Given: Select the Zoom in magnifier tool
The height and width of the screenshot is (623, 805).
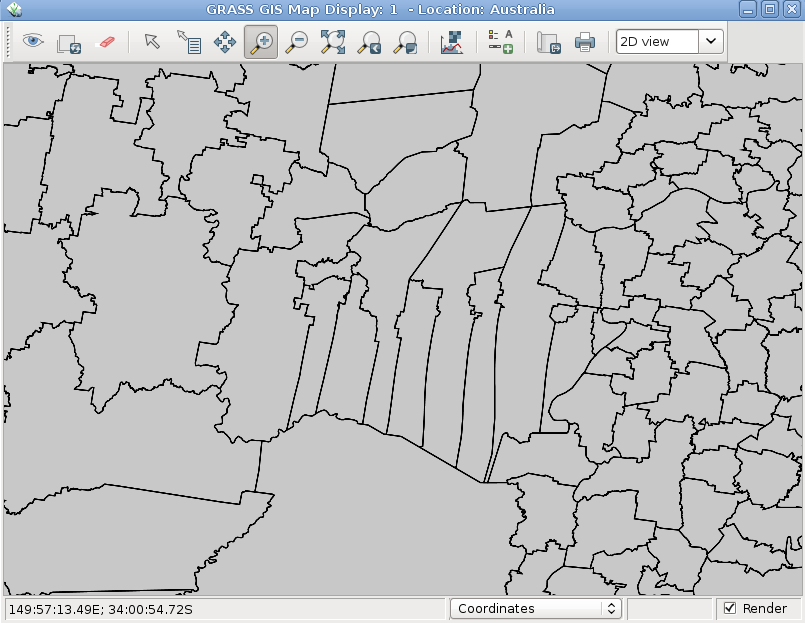Looking at the screenshot, I should [261, 42].
